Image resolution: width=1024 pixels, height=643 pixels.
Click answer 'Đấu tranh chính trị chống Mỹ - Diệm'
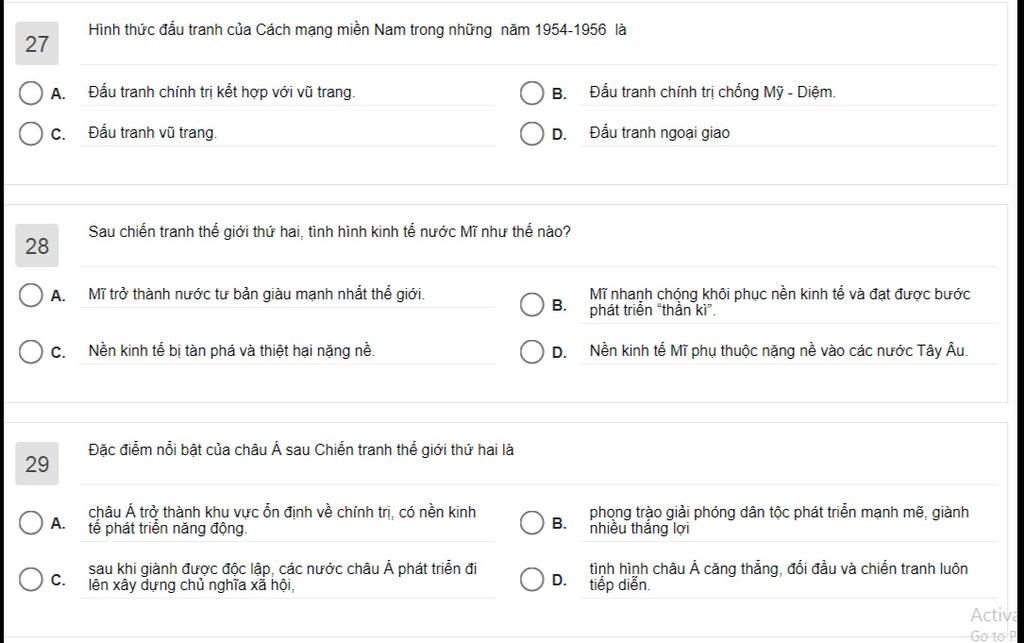[712, 92]
